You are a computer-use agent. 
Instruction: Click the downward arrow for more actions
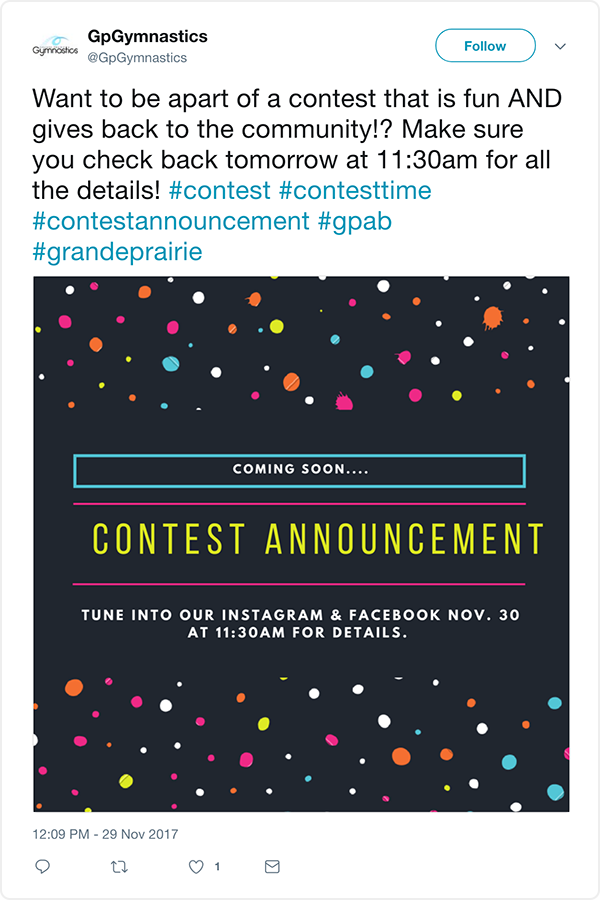click(559, 45)
